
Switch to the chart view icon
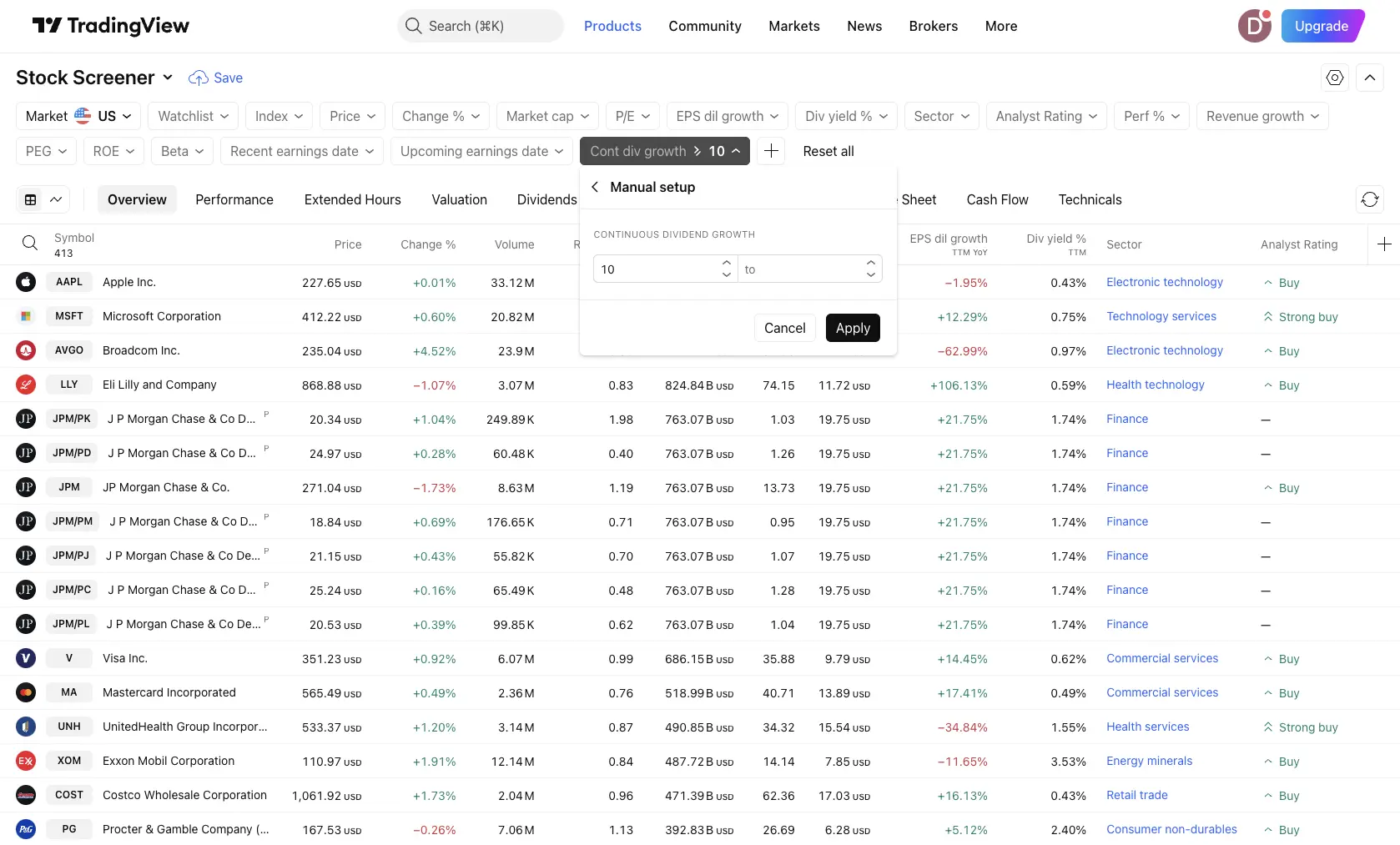[56, 199]
